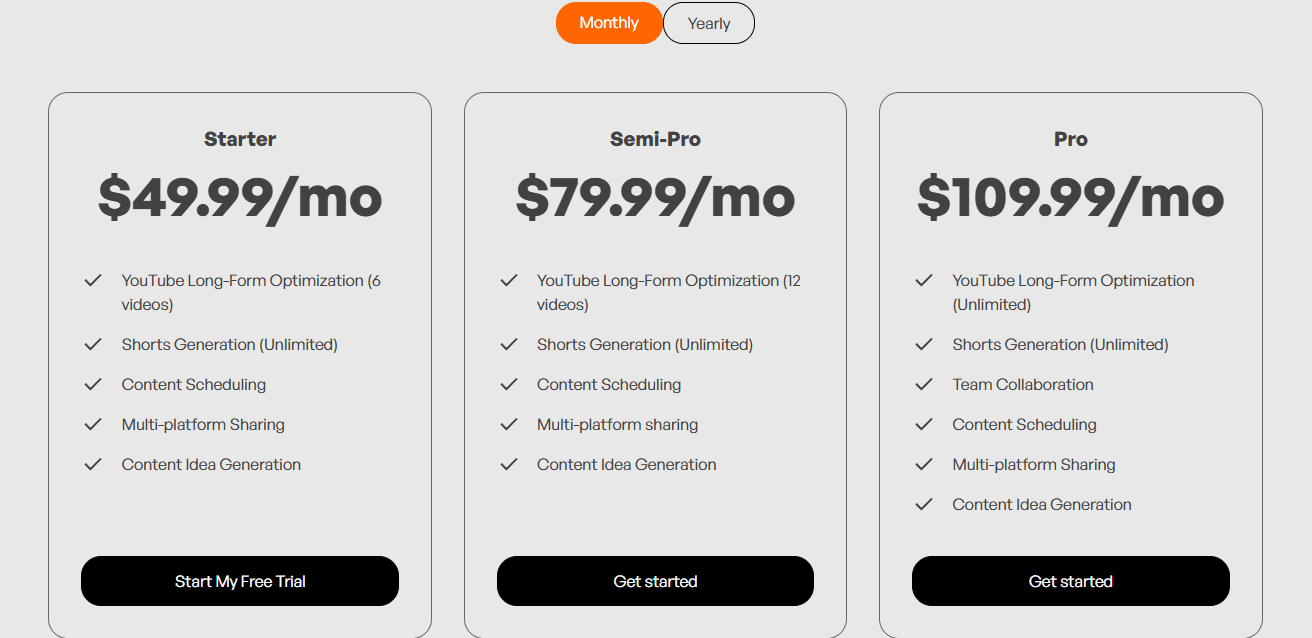Viewport: 1312px width, 638px height.
Task: Click the $109.99/mo Pro price
Action: (1070, 198)
